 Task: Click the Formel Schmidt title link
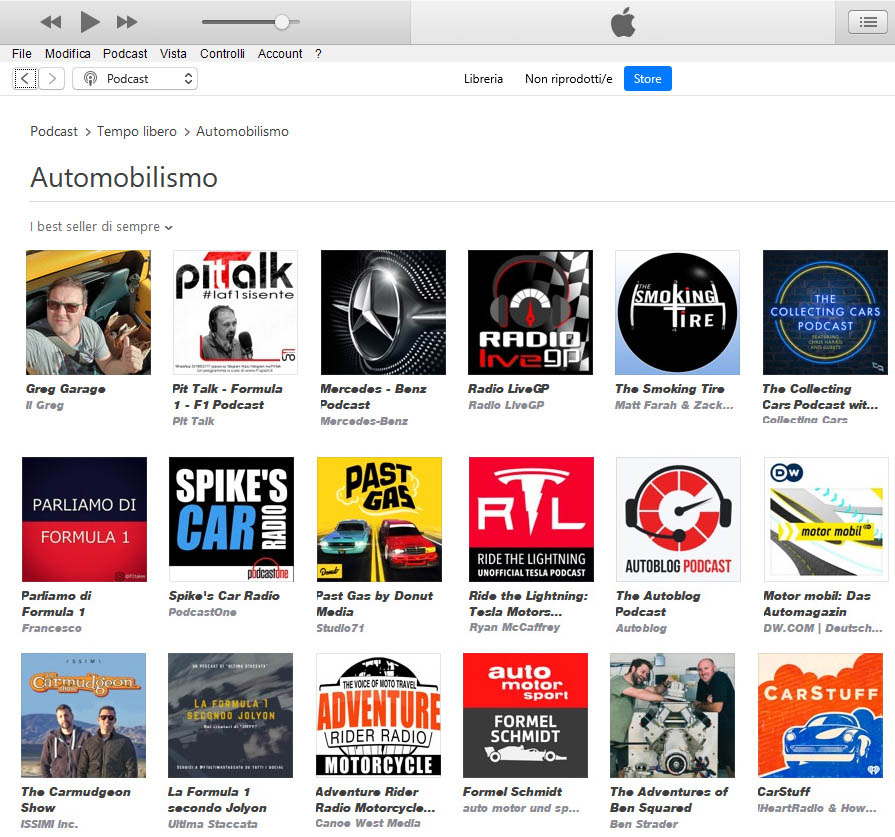pyautogui.click(x=512, y=792)
